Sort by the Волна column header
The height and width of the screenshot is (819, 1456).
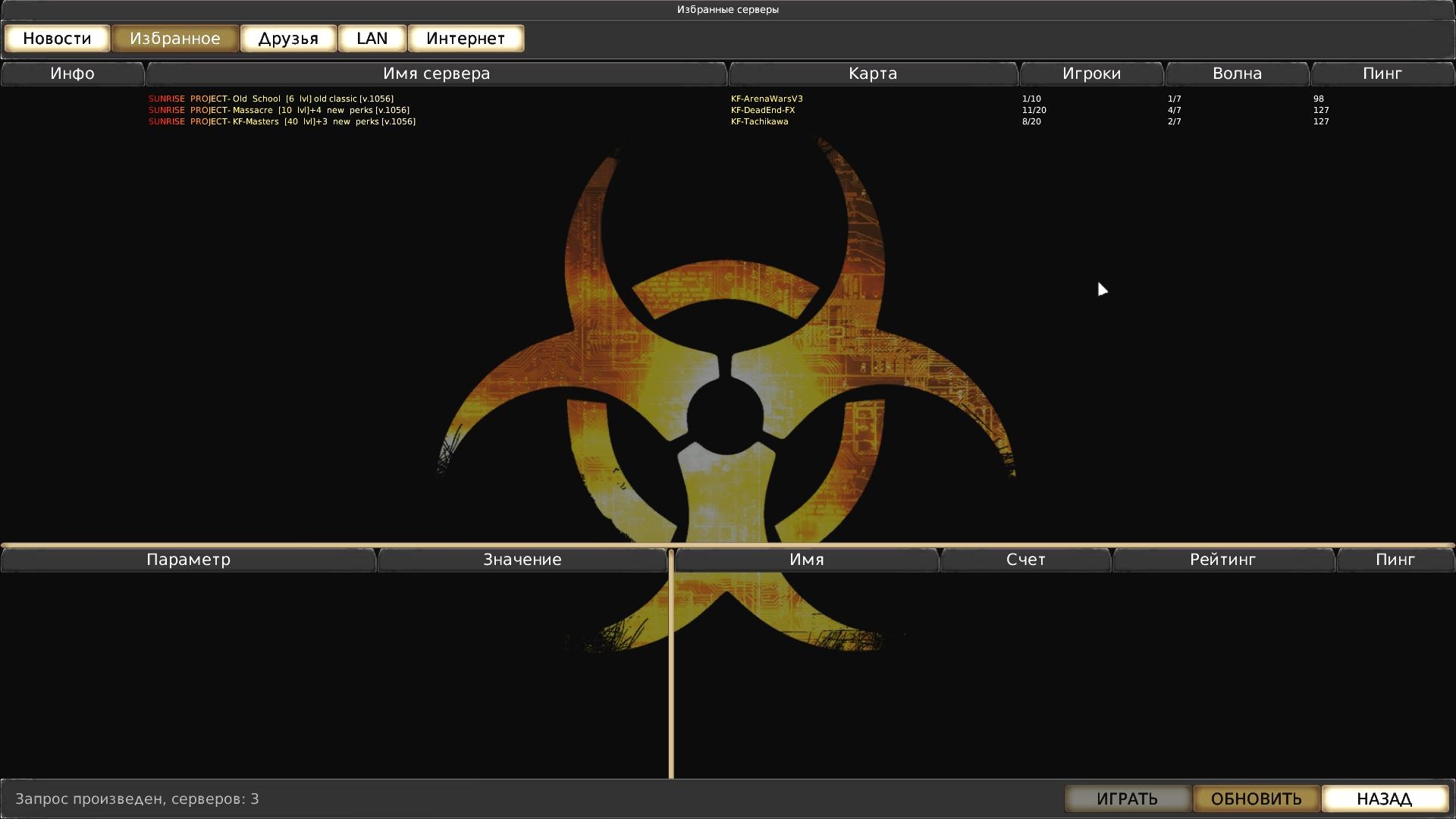[x=1237, y=74]
